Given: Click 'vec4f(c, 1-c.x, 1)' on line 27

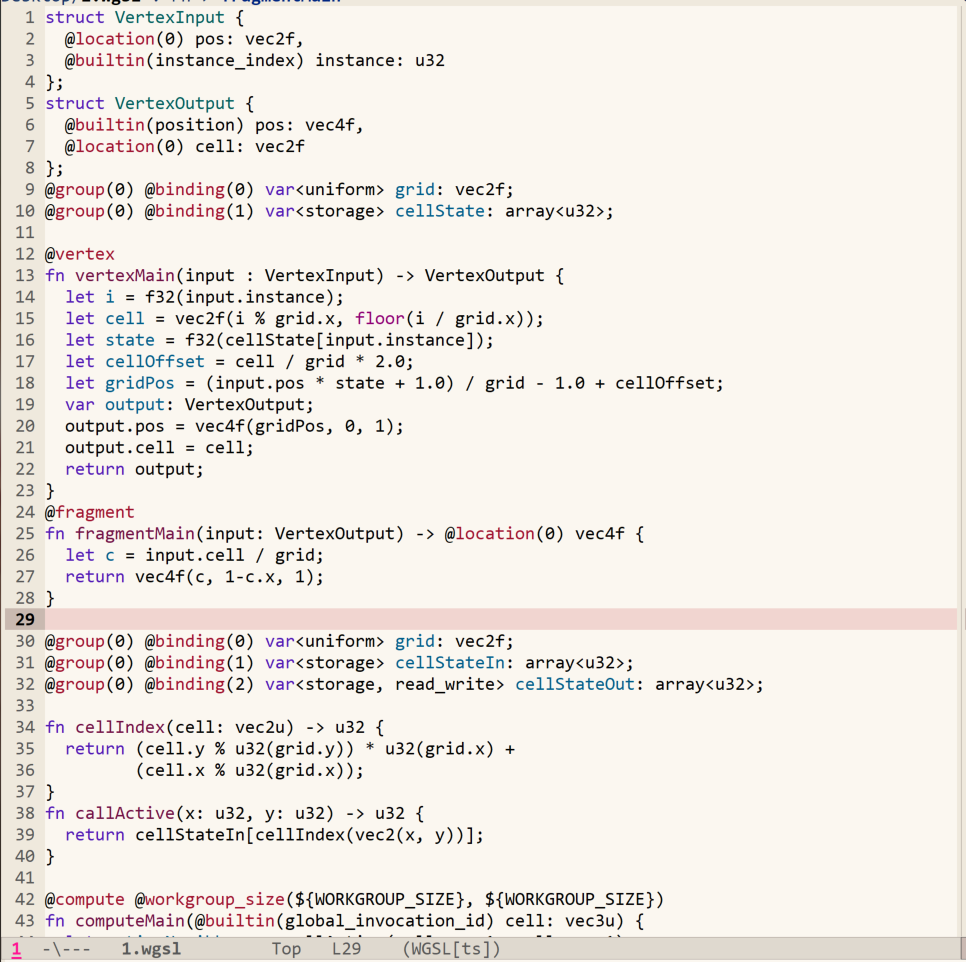Looking at the screenshot, I should coord(224,577).
